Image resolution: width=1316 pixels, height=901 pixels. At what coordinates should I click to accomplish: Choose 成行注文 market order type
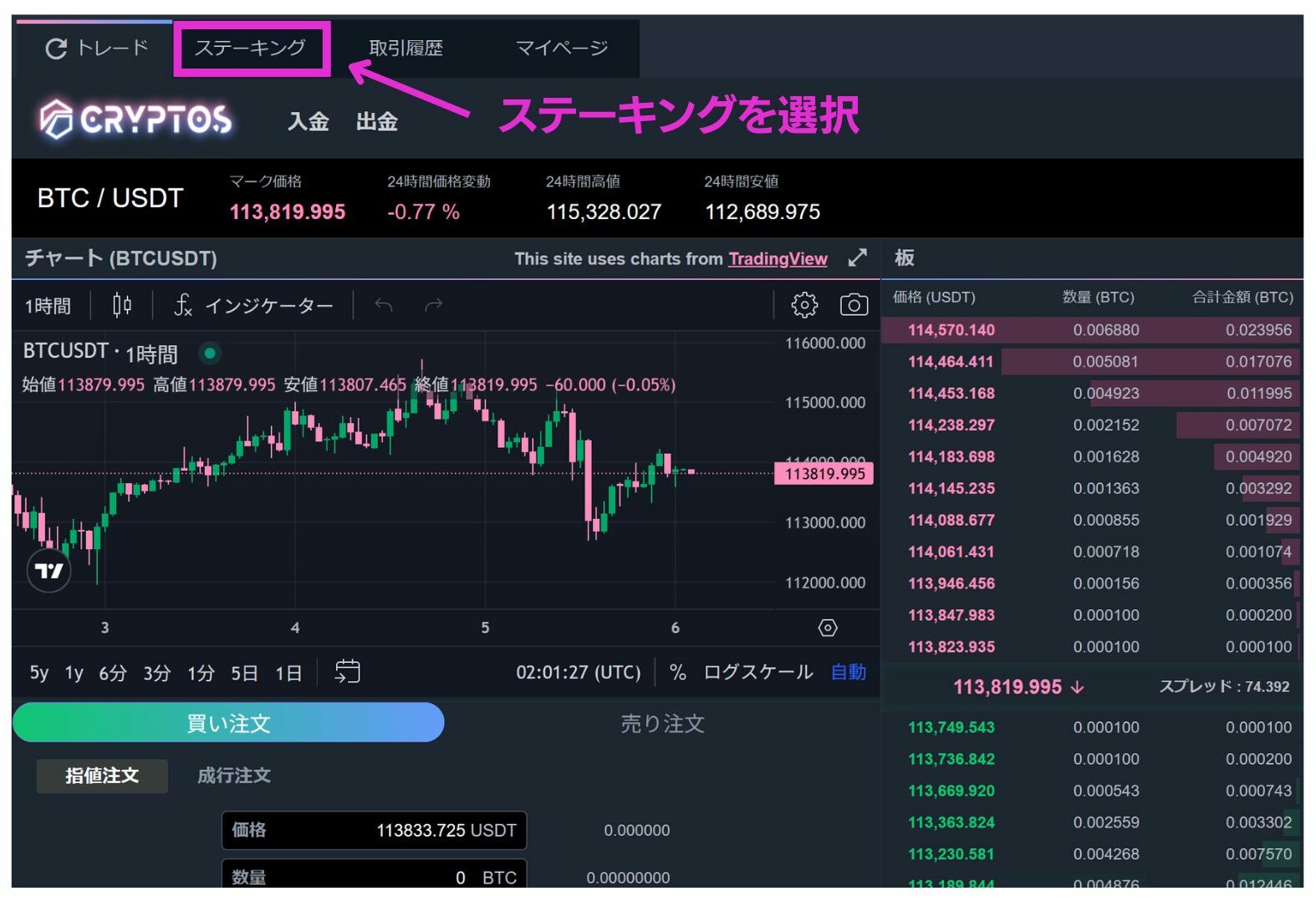pyautogui.click(x=234, y=776)
